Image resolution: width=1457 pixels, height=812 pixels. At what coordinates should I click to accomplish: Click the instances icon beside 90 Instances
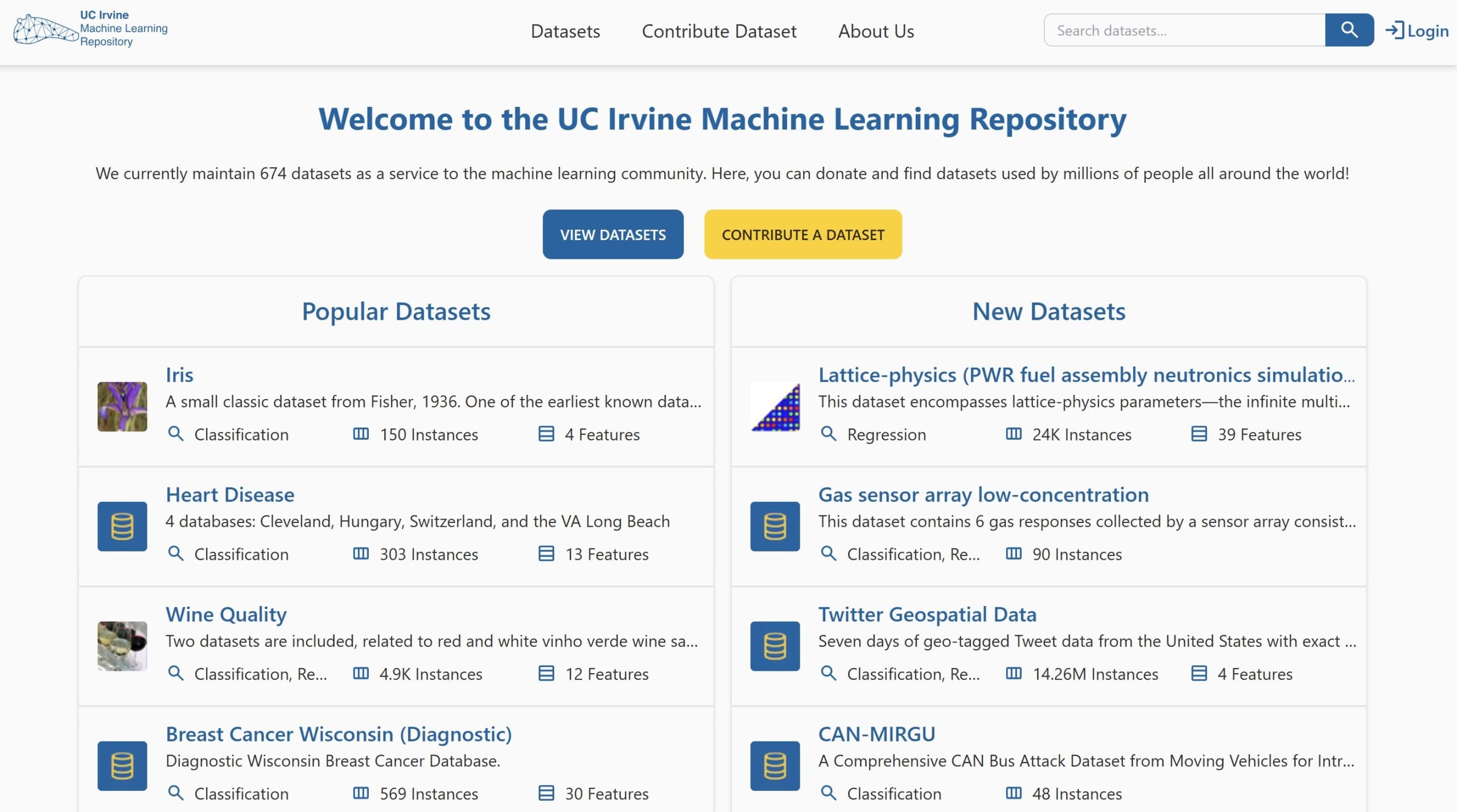(1014, 553)
